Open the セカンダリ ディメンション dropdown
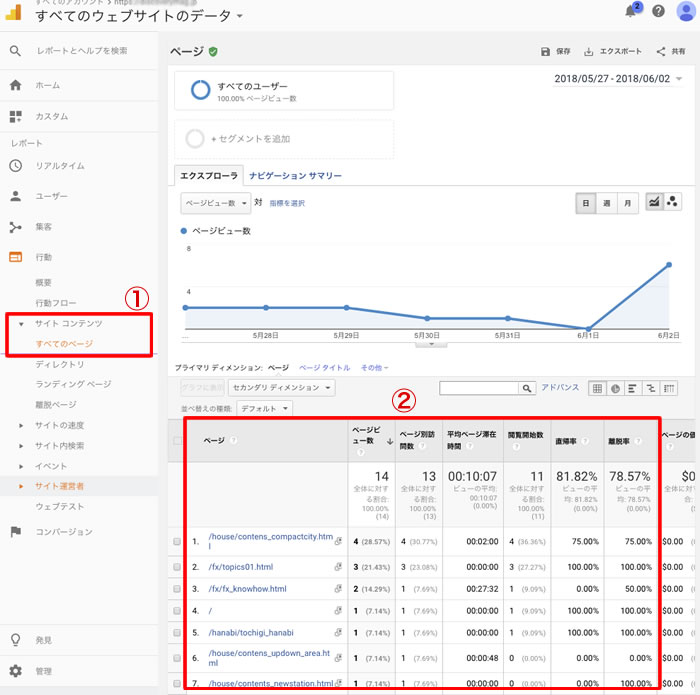700x695 pixels. 281,388
